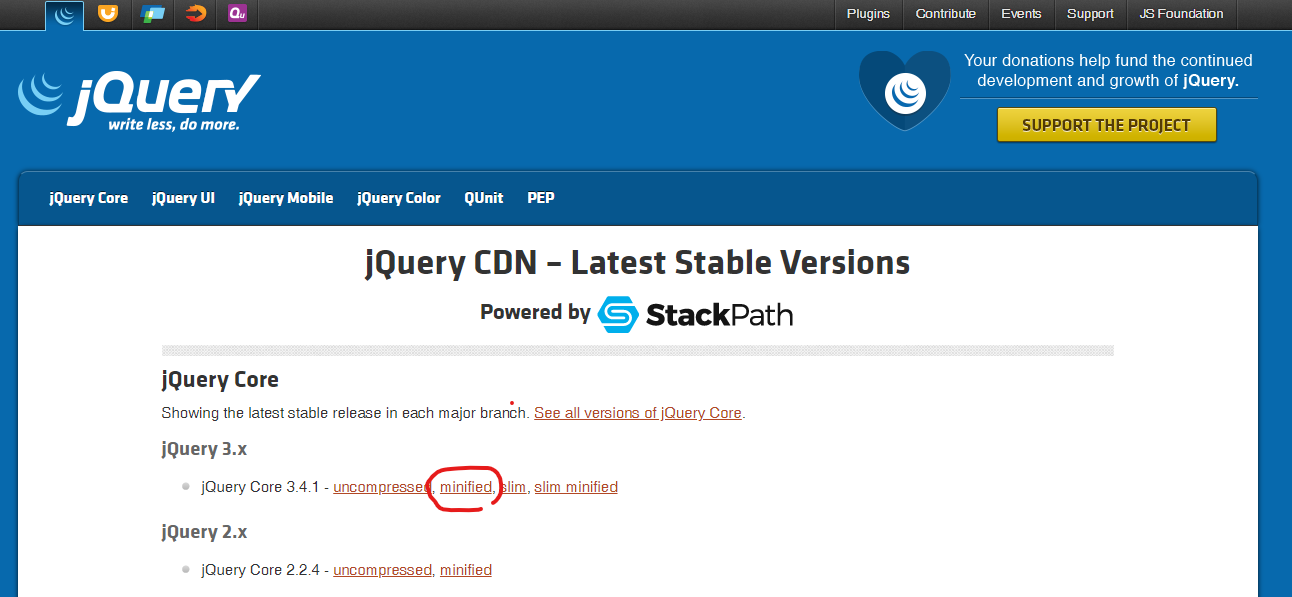
Task: Select the QUnit navigation tab
Action: (484, 198)
